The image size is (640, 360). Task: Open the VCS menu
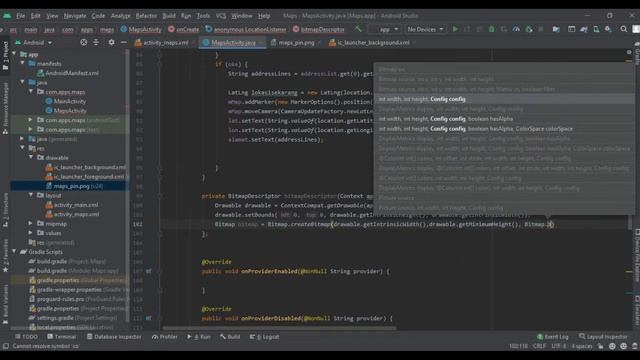[221, 16]
